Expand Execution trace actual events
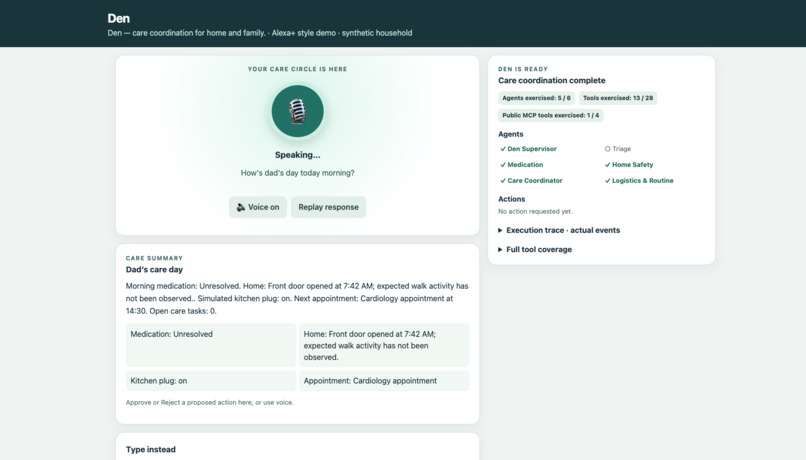 click(x=559, y=230)
